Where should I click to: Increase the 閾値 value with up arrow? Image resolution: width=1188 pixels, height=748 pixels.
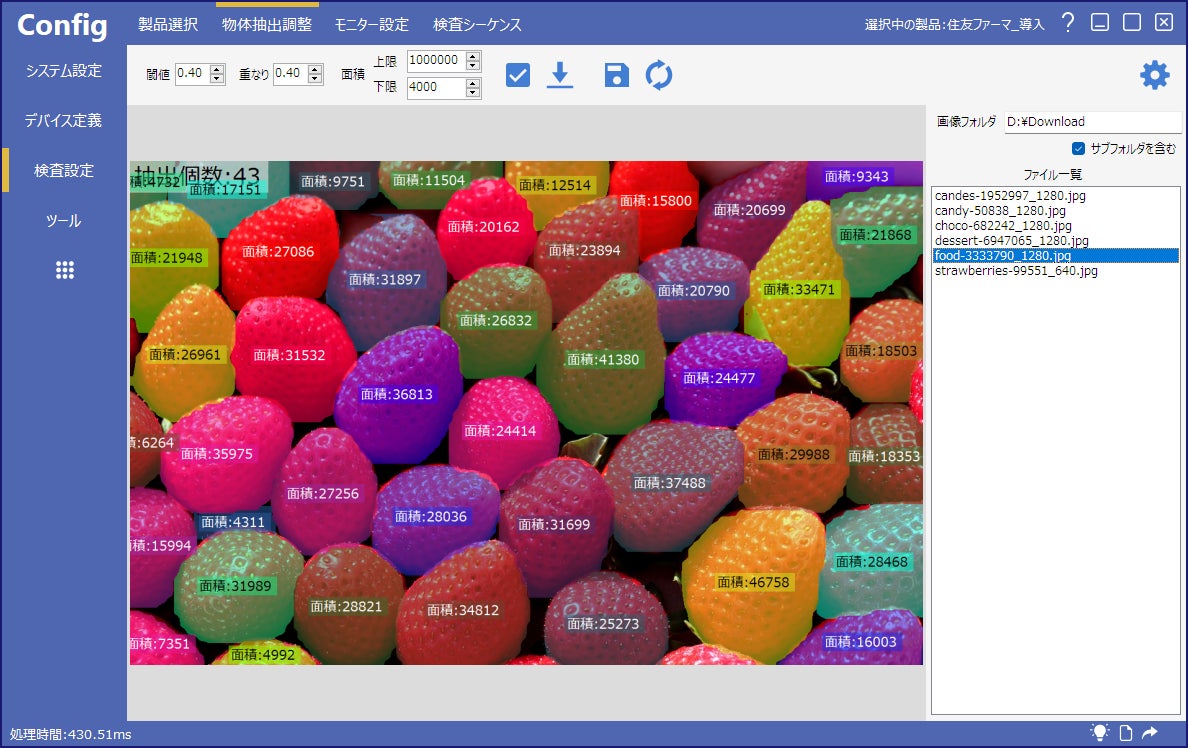[x=217, y=68]
